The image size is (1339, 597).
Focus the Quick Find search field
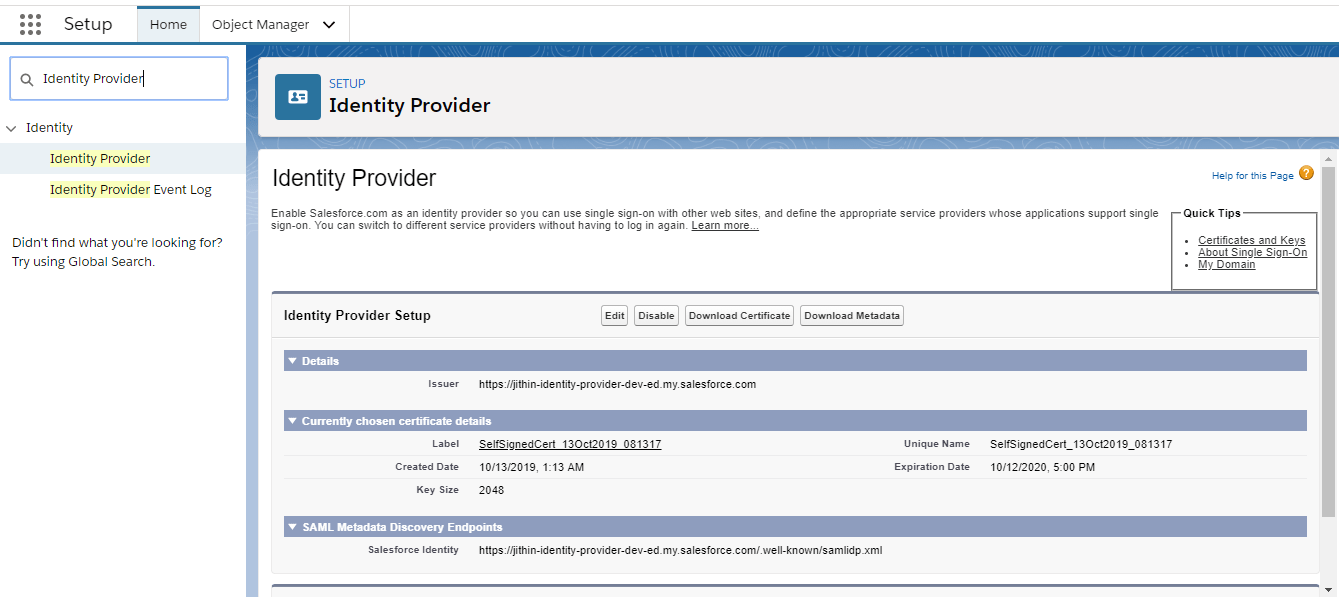click(119, 79)
